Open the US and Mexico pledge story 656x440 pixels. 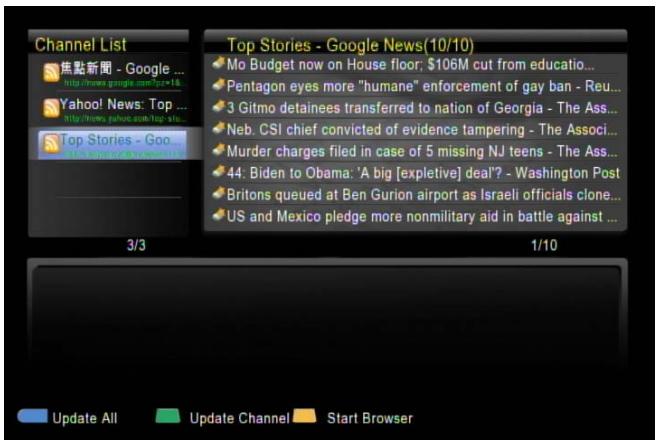tap(422, 217)
